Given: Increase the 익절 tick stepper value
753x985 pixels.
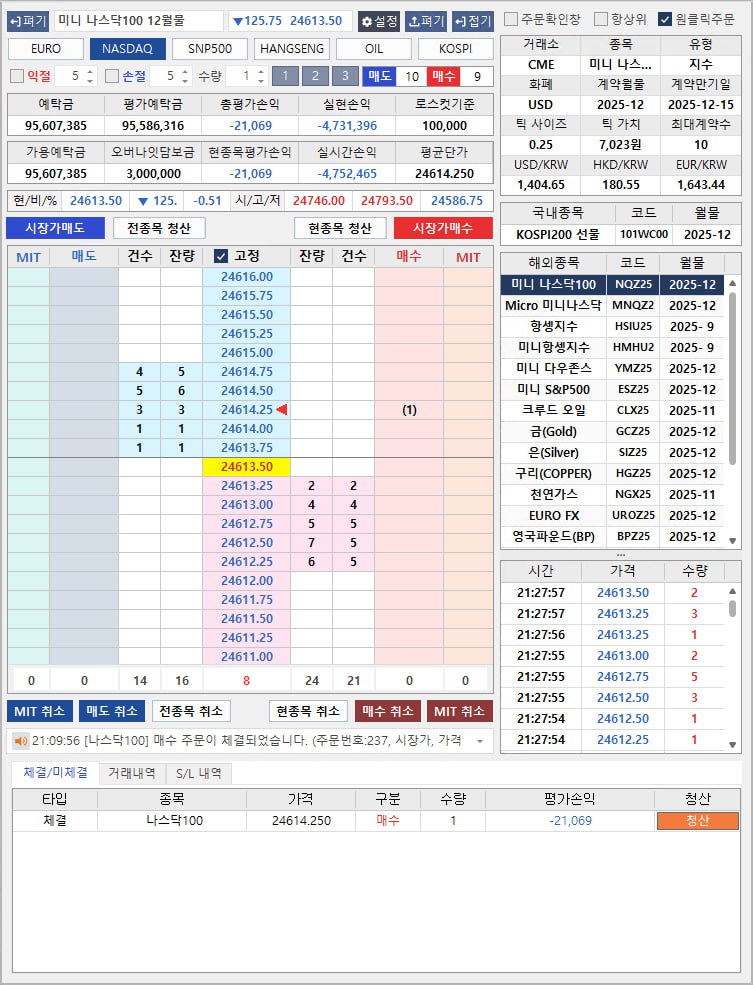Looking at the screenshot, I should (90, 72).
